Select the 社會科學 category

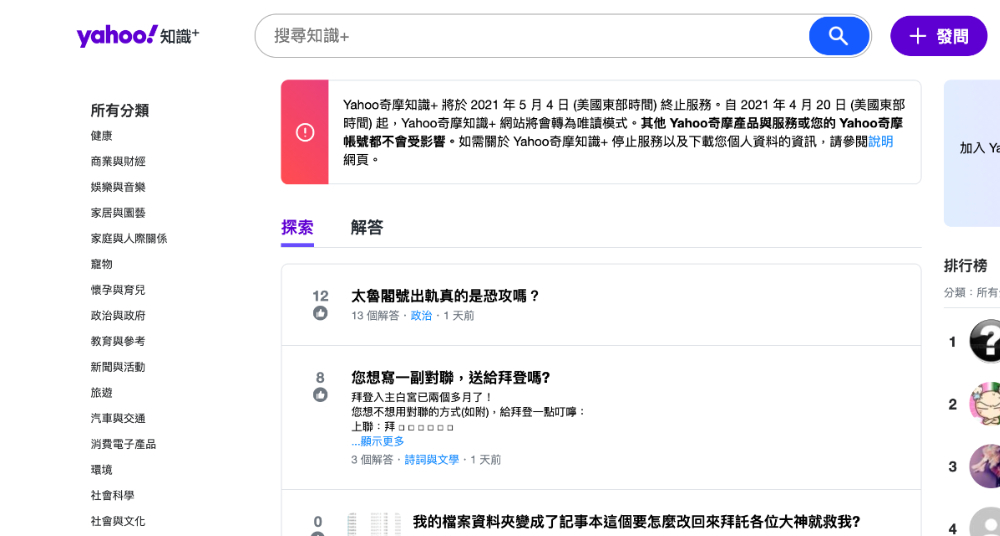[112, 495]
